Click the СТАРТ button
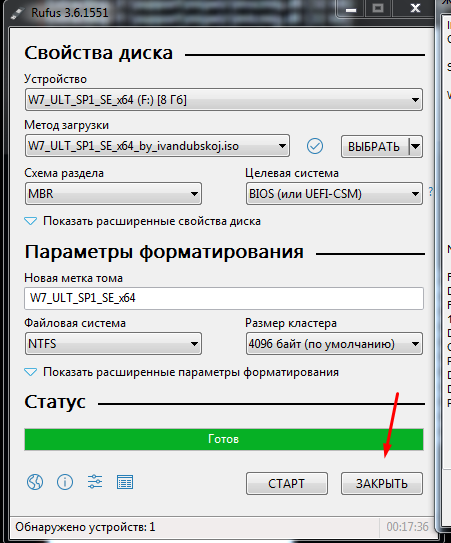This screenshot has width=451, height=543. coord(287,483)
